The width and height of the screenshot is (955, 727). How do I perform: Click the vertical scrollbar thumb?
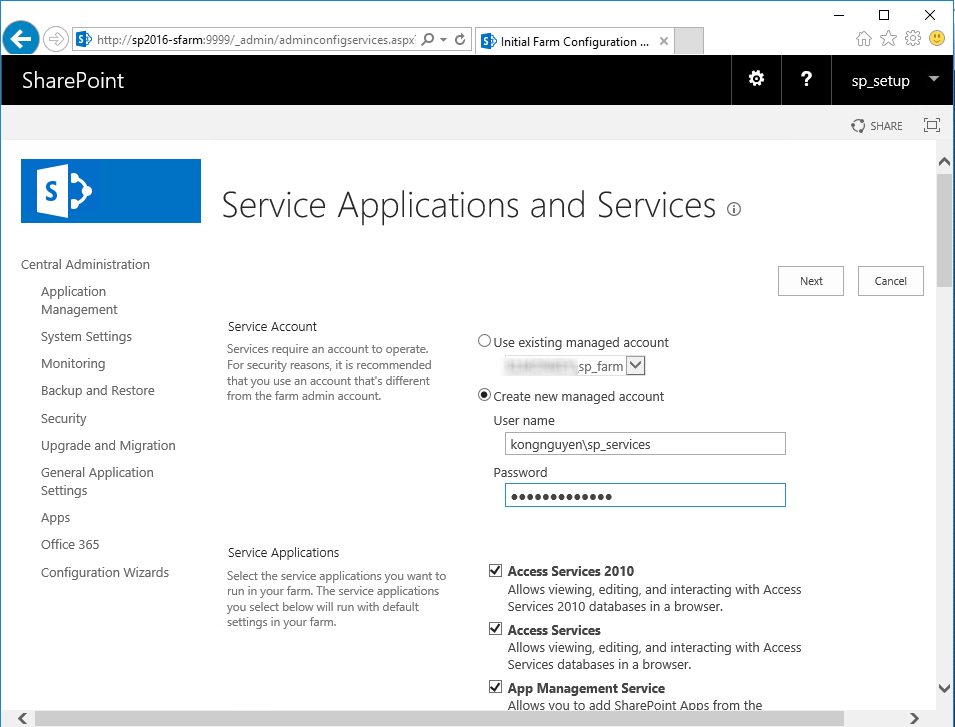click(944, 230)
